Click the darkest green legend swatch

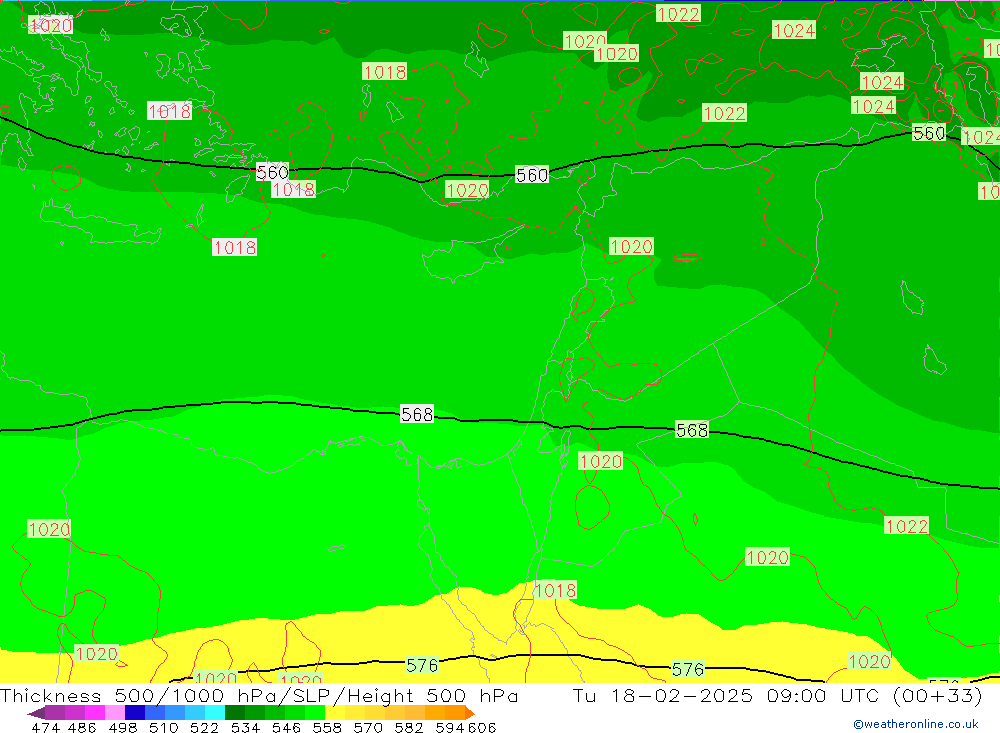235,713
